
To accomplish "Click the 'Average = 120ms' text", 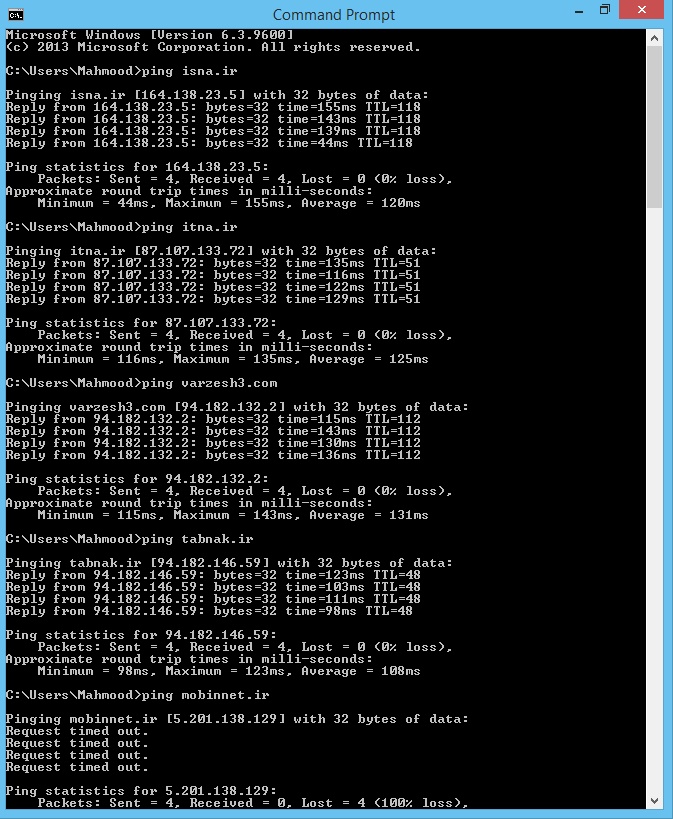I will tap(361, 203).
